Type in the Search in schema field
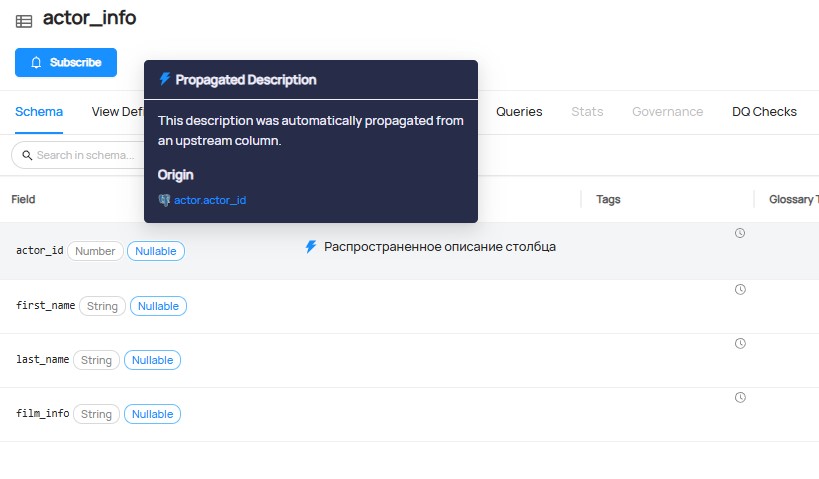This screenshot has height=479, width=819. click(85, 155)
